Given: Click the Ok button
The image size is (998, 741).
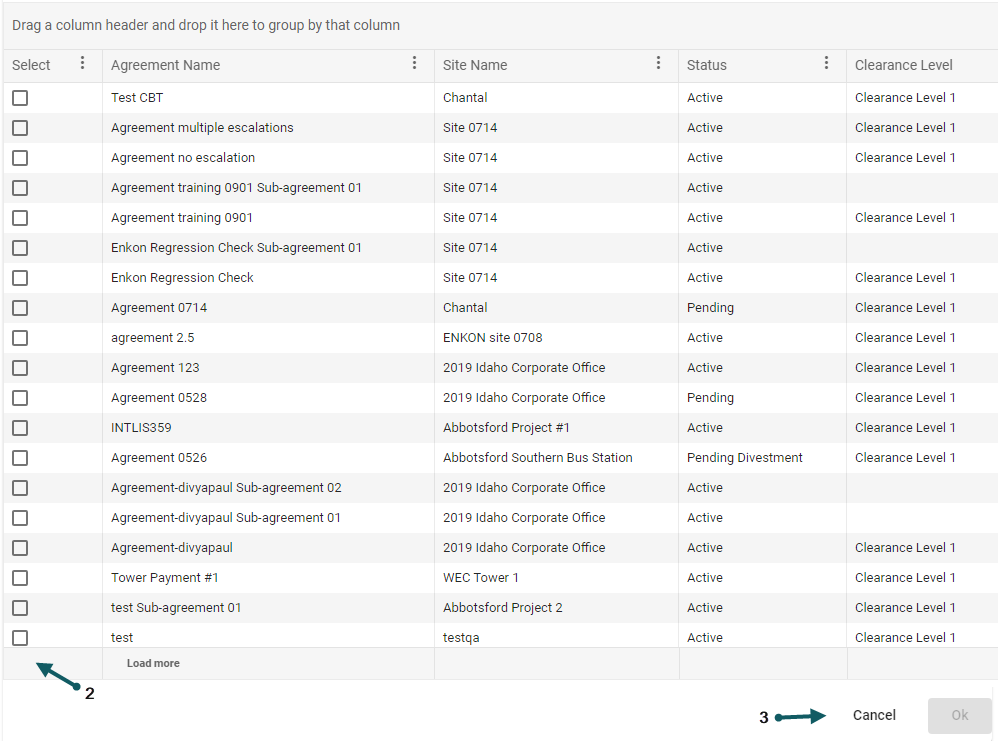Looking at the screenshot, I should [959, 715].
